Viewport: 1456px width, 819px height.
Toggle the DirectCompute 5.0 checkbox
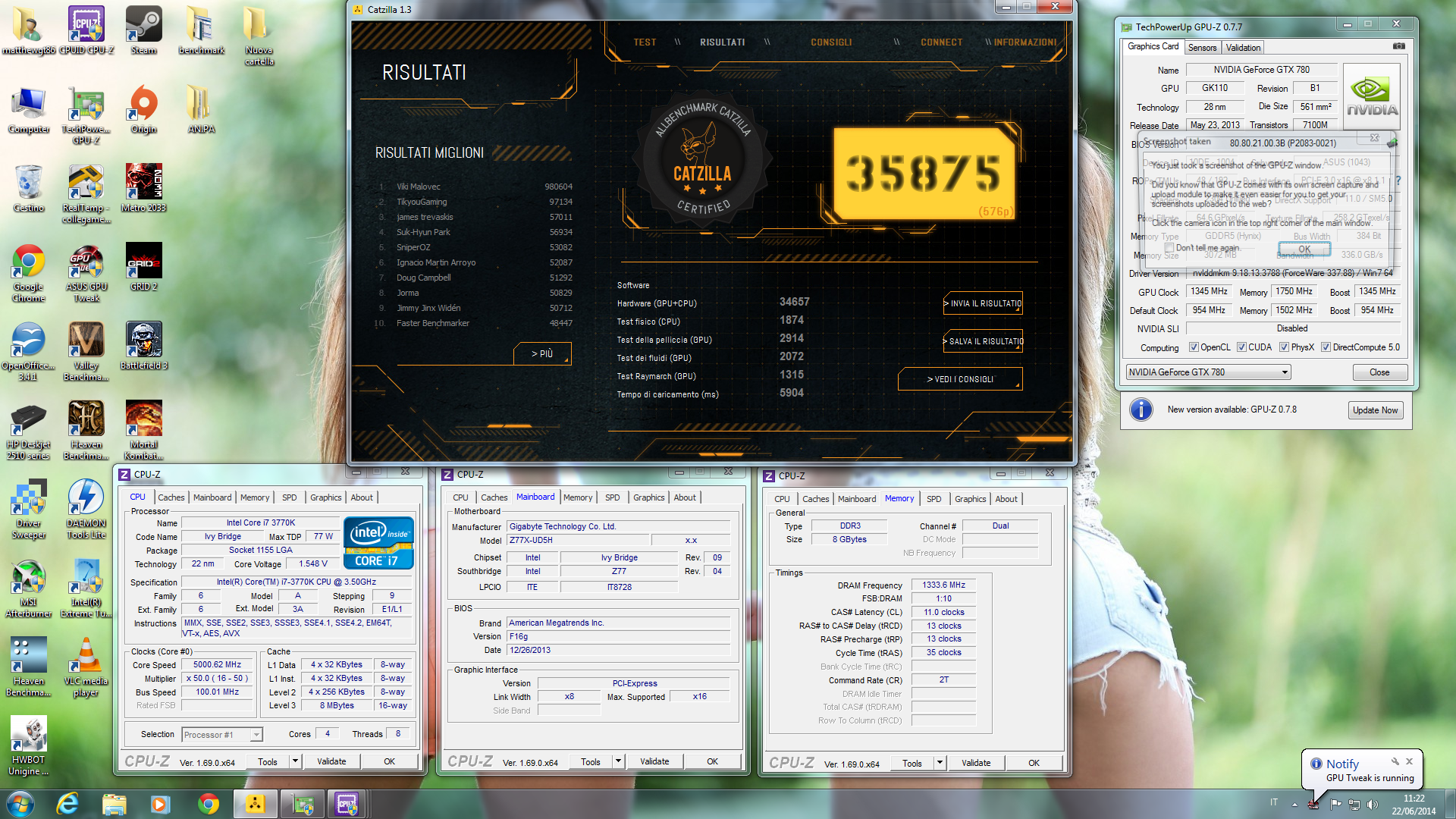[x=1326, y=347]
